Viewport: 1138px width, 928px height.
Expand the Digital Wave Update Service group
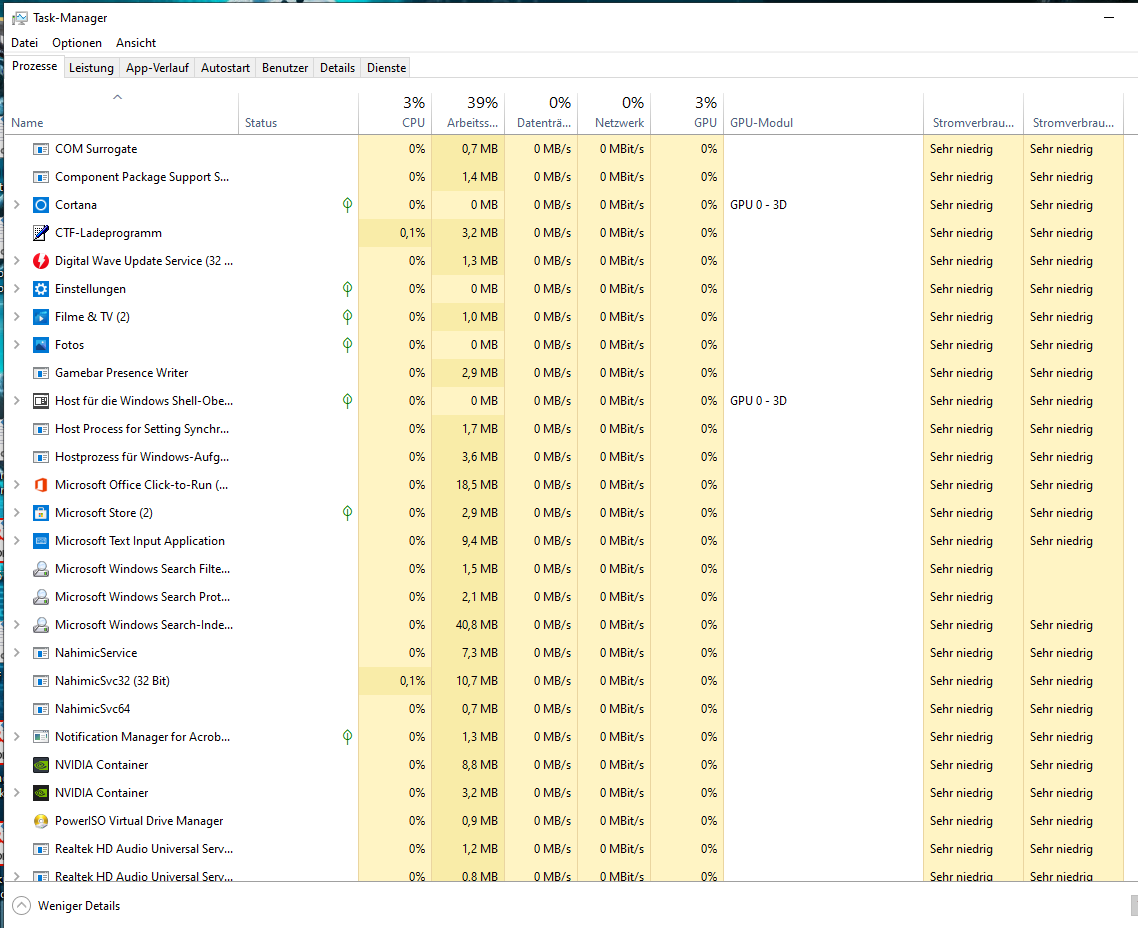coord(16,260)
